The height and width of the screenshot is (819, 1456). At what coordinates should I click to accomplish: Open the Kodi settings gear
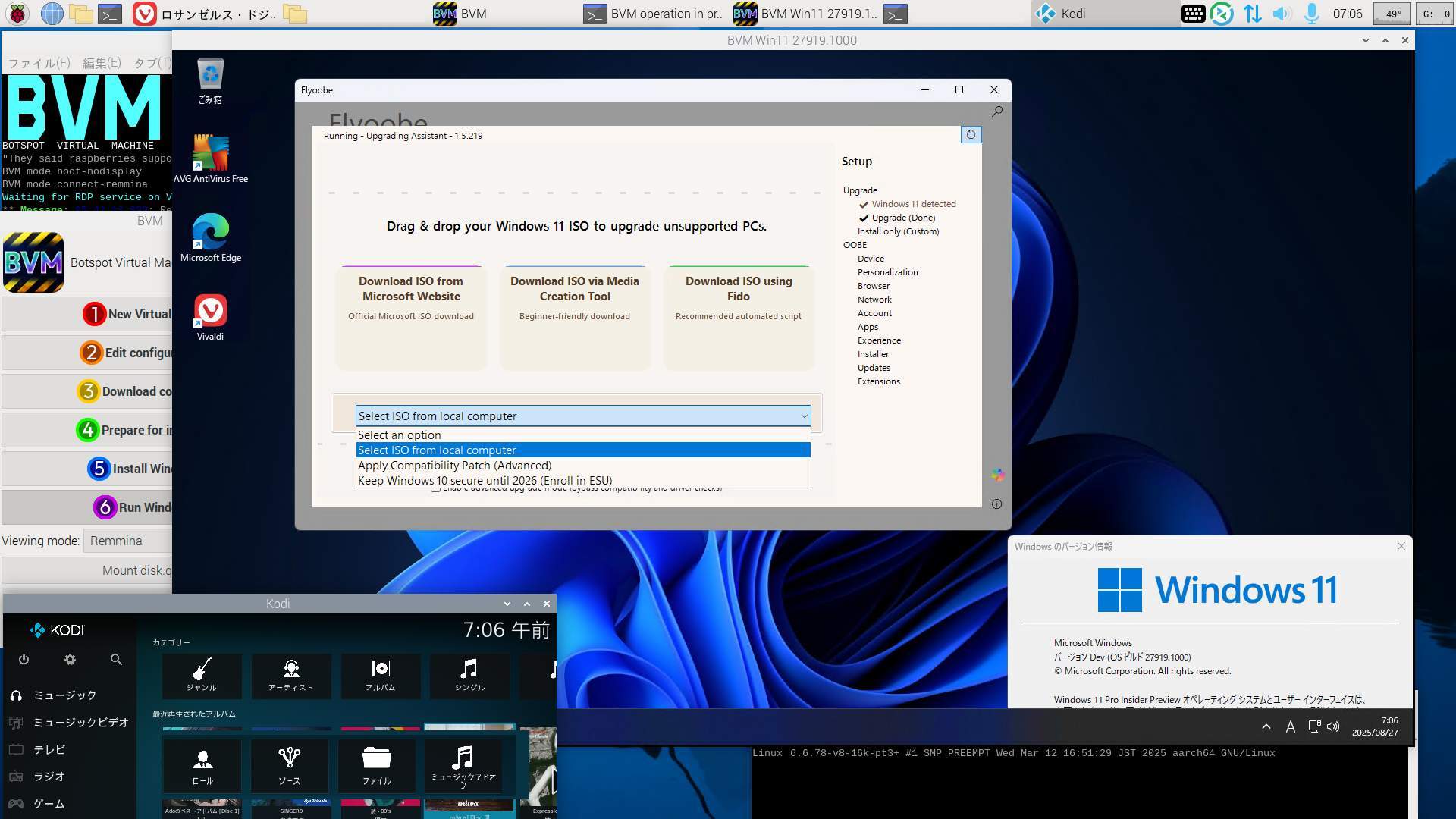[x=70, y=660]
